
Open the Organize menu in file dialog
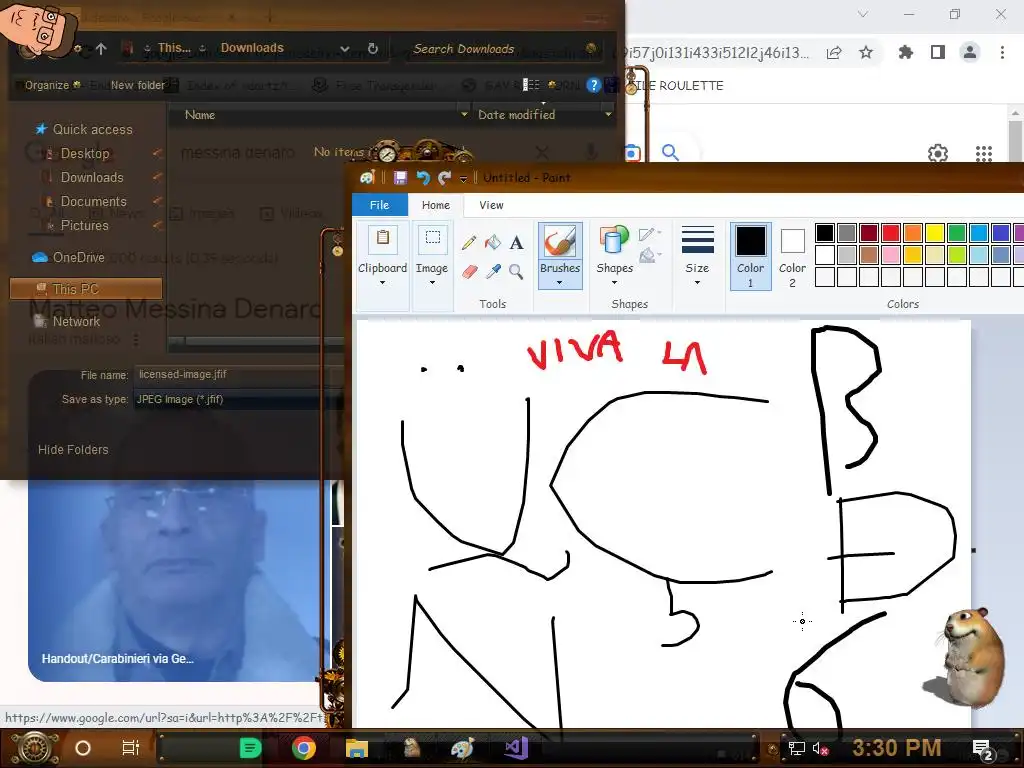[52, 85]
